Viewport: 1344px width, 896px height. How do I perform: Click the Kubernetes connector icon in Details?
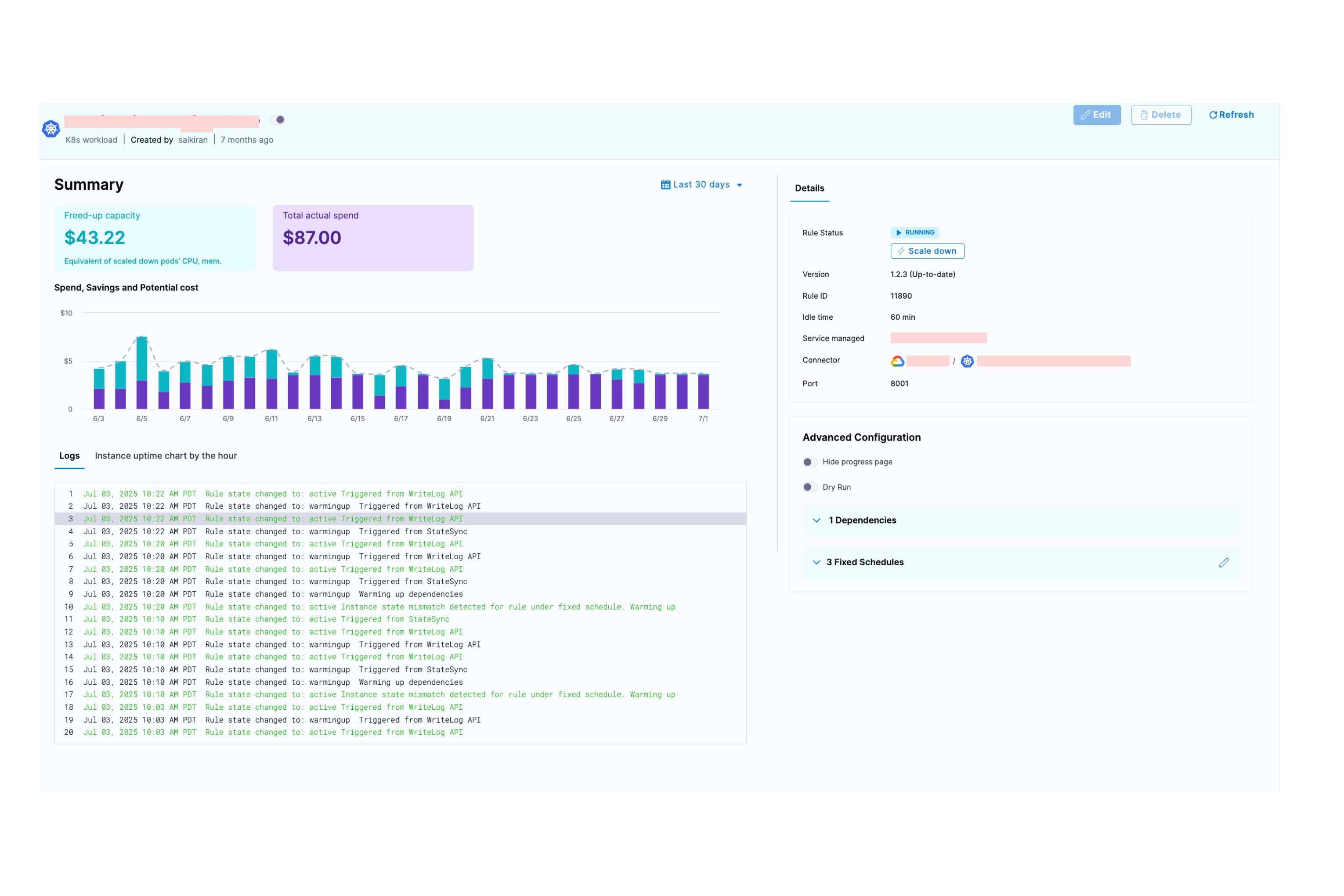[967, 361]
